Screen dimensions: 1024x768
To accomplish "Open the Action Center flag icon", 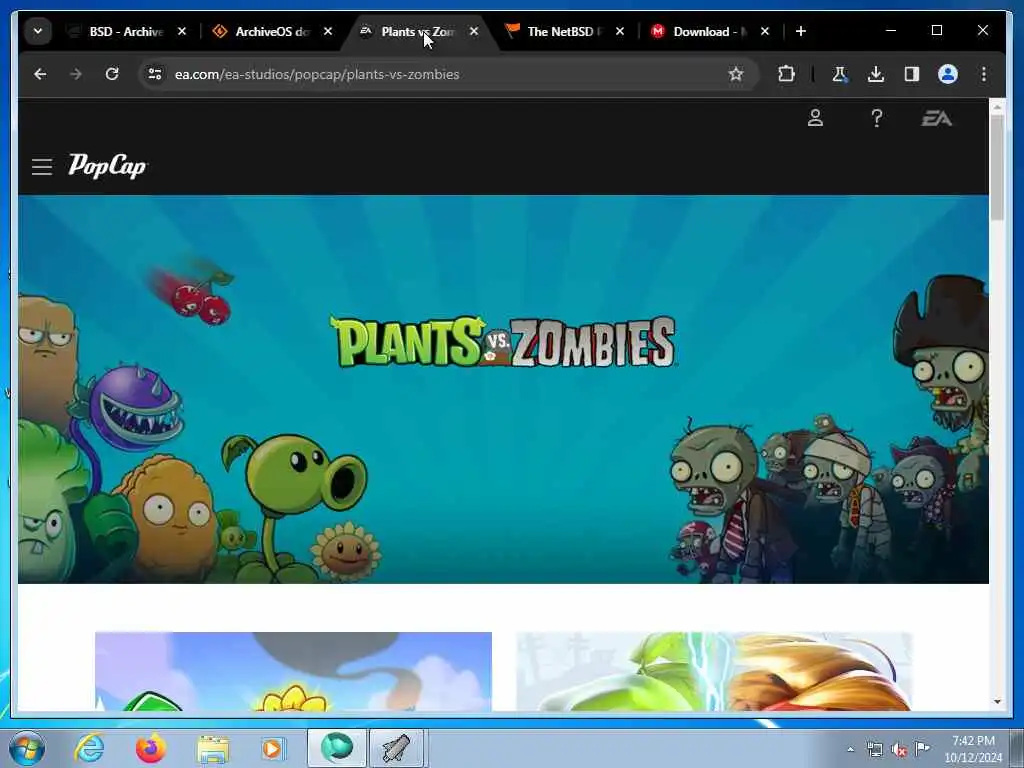I will 922,749.
